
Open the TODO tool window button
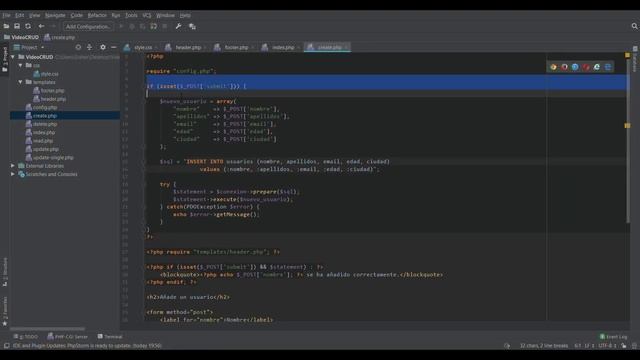[25, 337]
